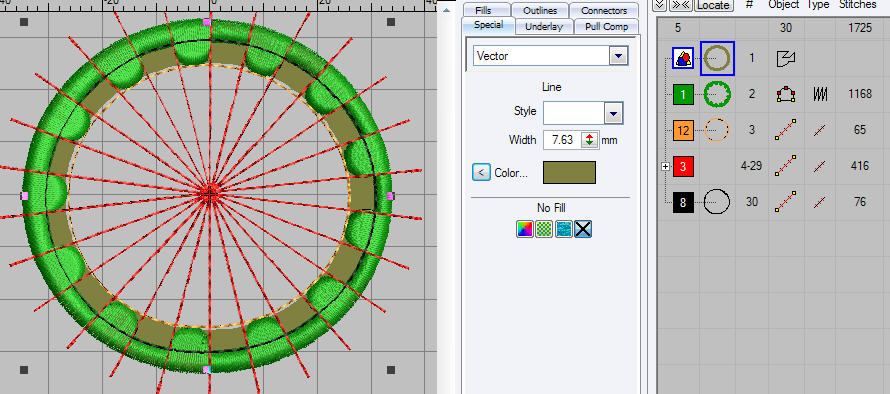The height and width of the screenshot is (394, 890).
Task: Select the green color 1 block
Action: (x=683, y=94)
